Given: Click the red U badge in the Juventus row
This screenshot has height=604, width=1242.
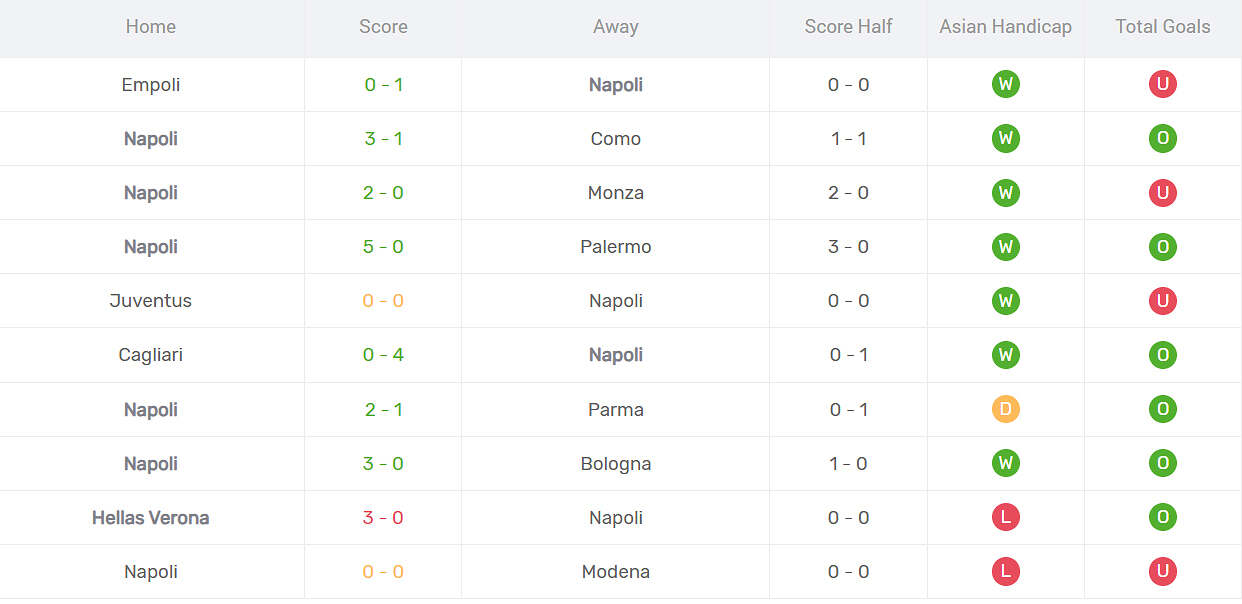Looking at the screenshot, I should click(1162, 301).
